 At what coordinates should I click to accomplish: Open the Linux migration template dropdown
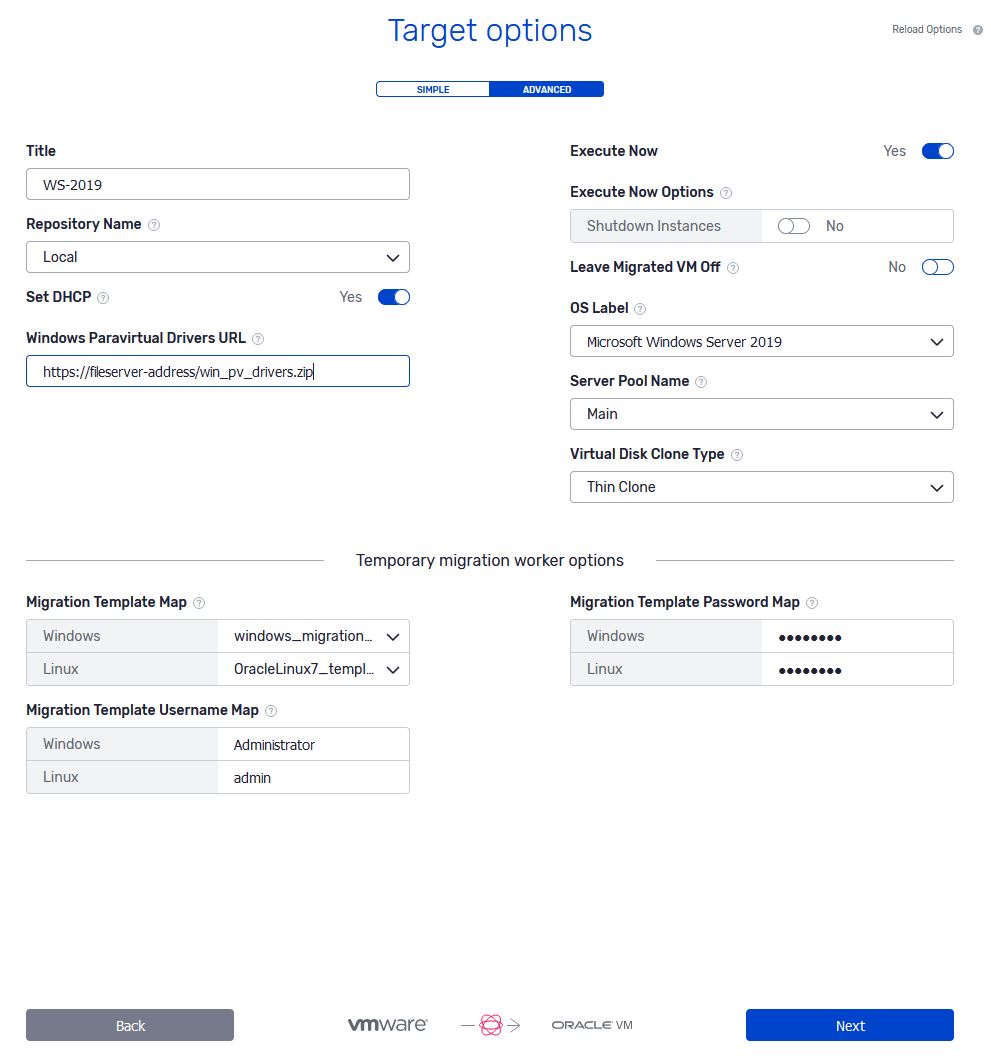(x=314, y=669)
